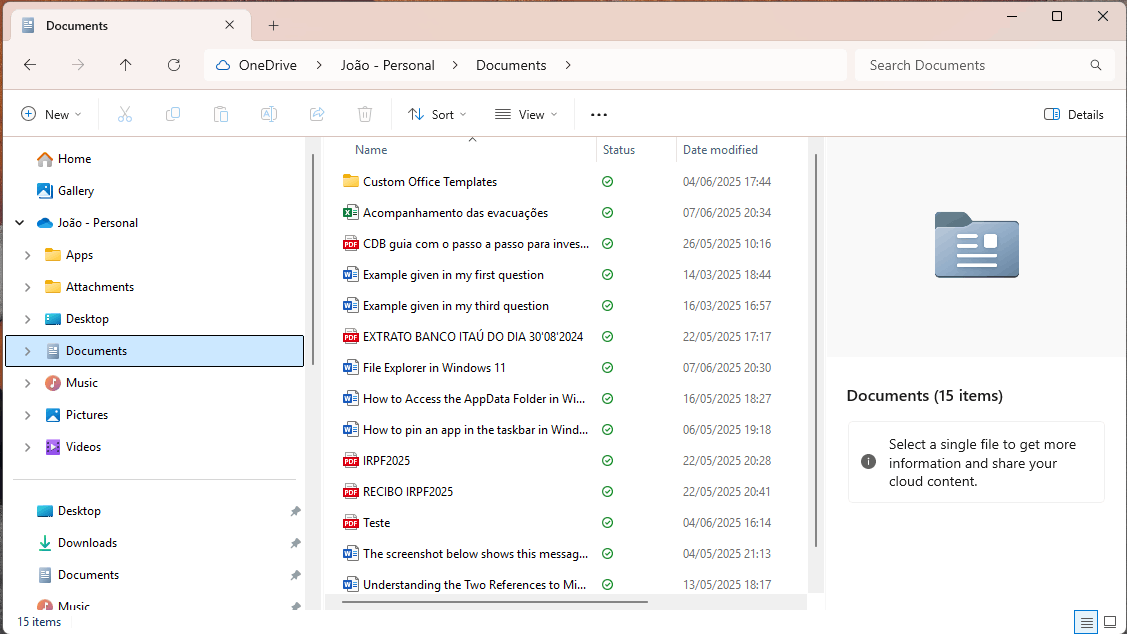Screen dimensions: 1127x634
Task: Refresh the Documents folder
Action: [174, 65]
